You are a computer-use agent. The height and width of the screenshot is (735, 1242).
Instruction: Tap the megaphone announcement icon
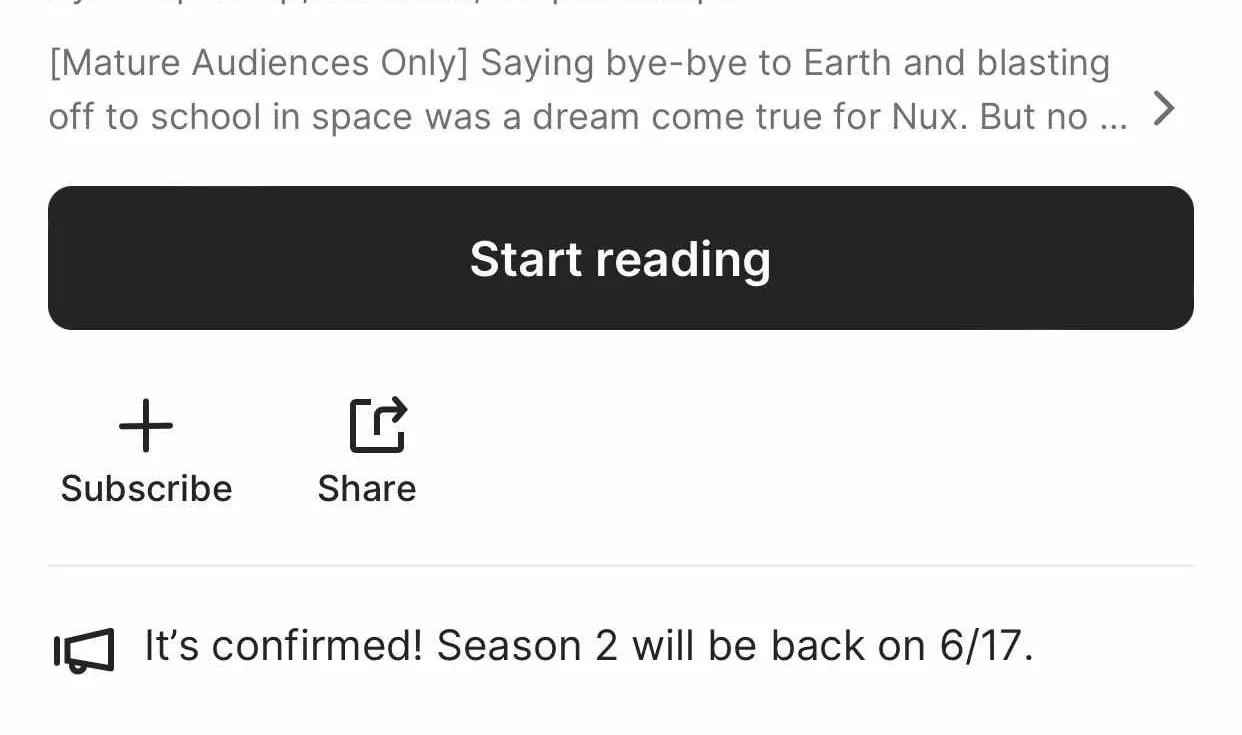pyautogui.click(x=83, y=650)
